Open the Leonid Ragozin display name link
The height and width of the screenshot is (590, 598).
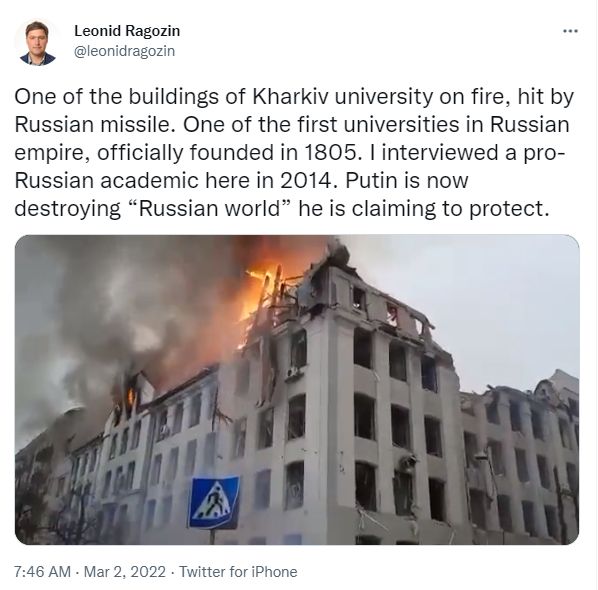point(127,31)
